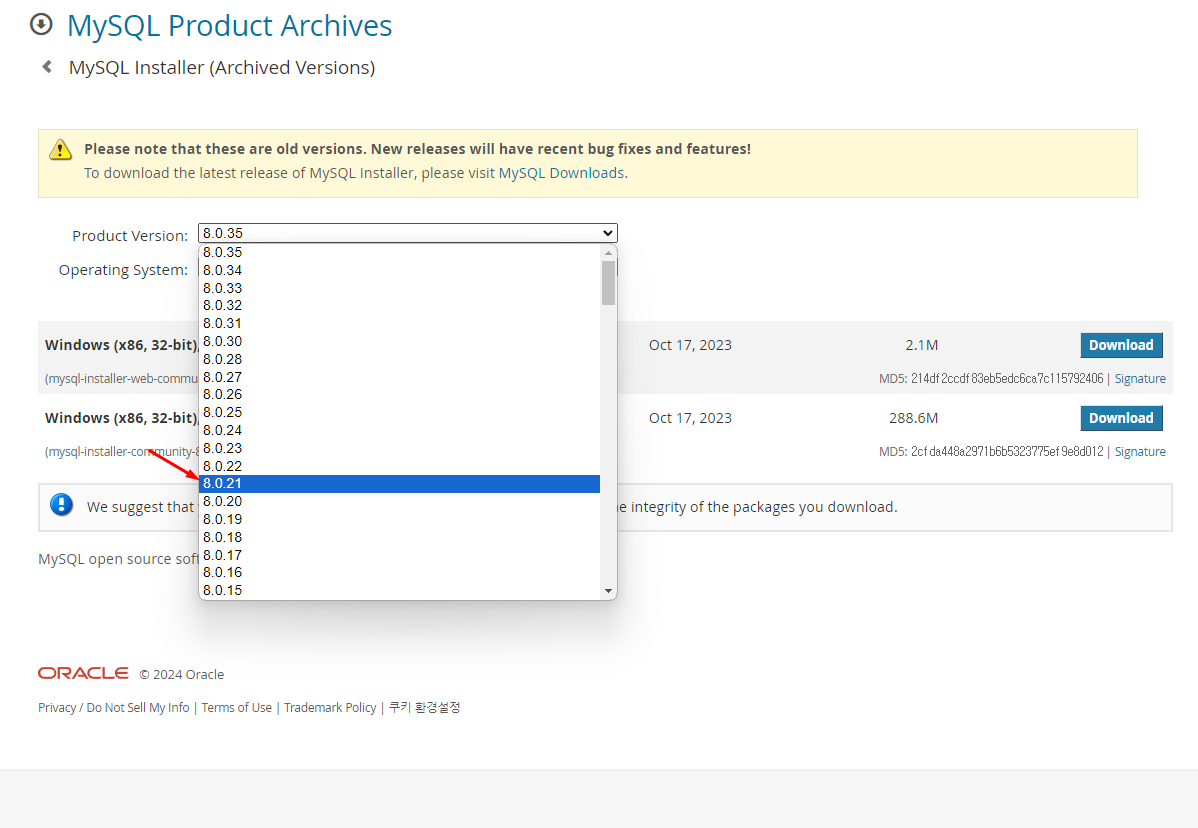This screenshot has height=828, width=1198.
Task: Click the version list scroll-down arrow
Action: pyautogui.click(x=608, y=590)
